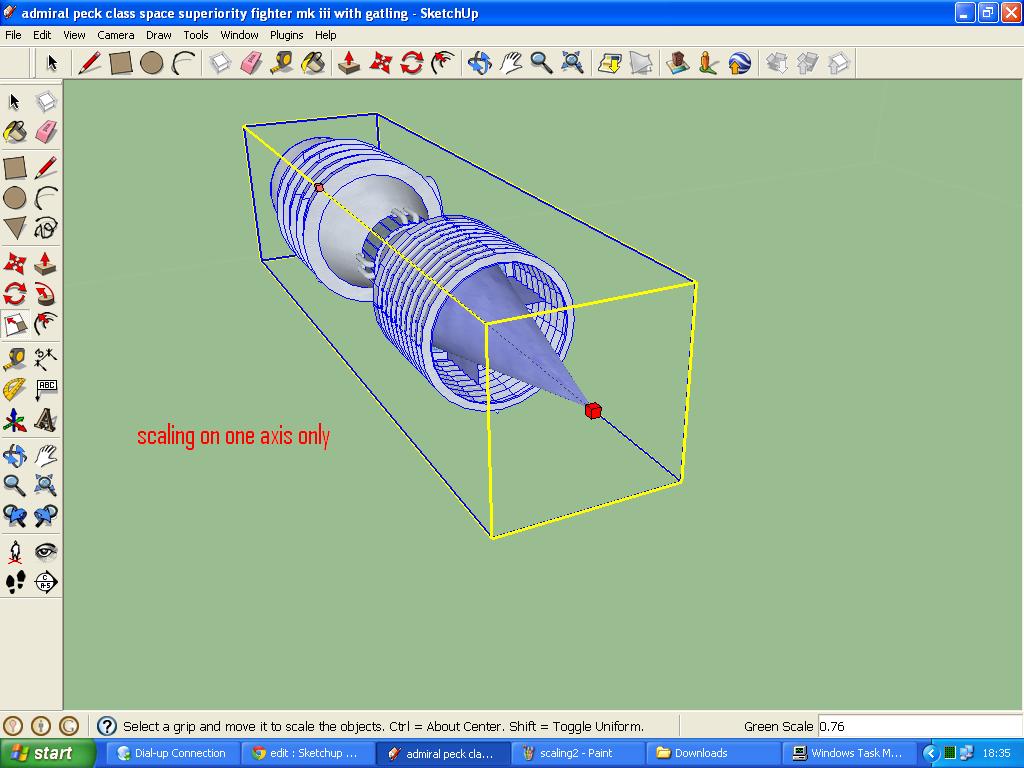Open the Plugins menu
Viewport: 1024px width, 768px height.
click(286, 35)
